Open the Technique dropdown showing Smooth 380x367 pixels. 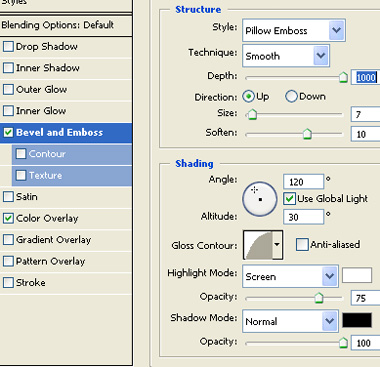coord(286,56)
